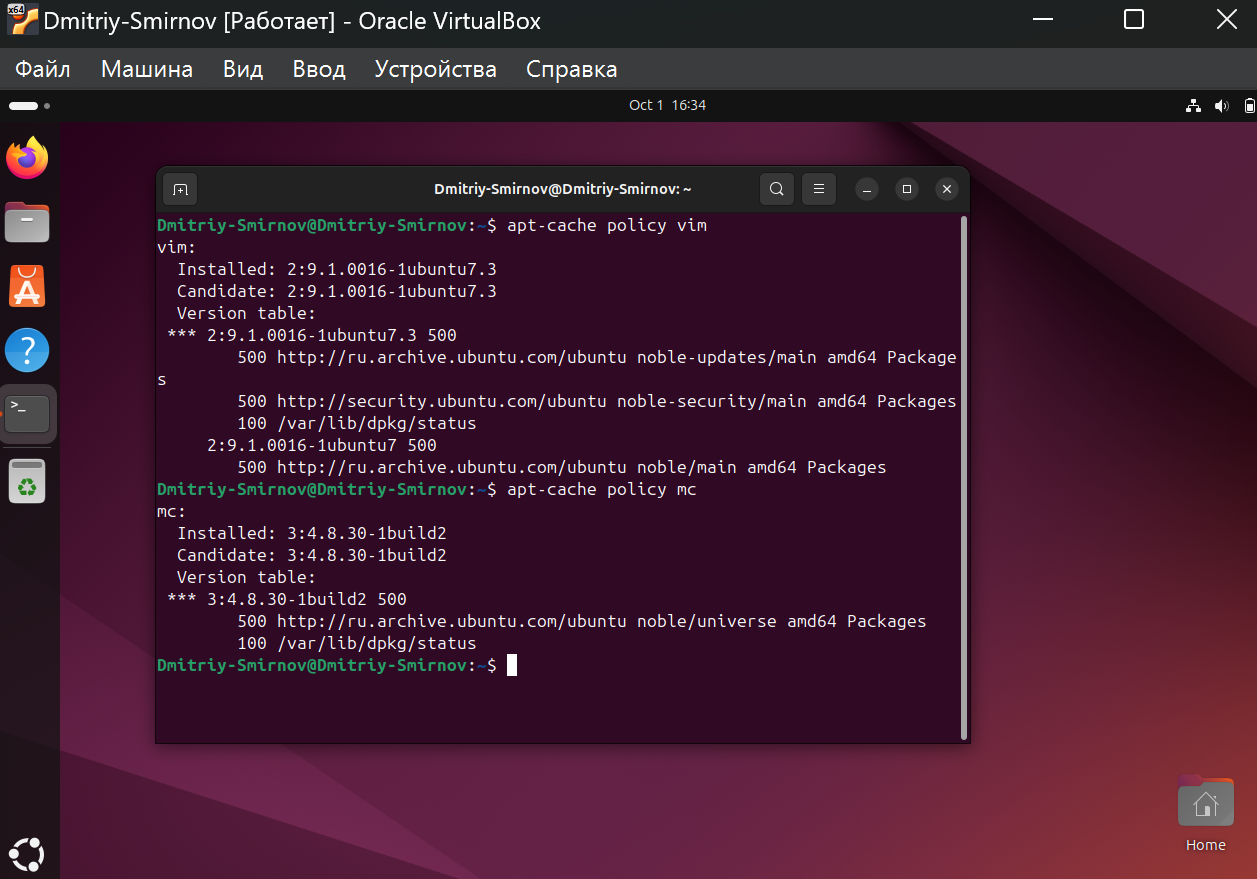
Task: Click the network status tray icon
Action: click(1192, 105)
